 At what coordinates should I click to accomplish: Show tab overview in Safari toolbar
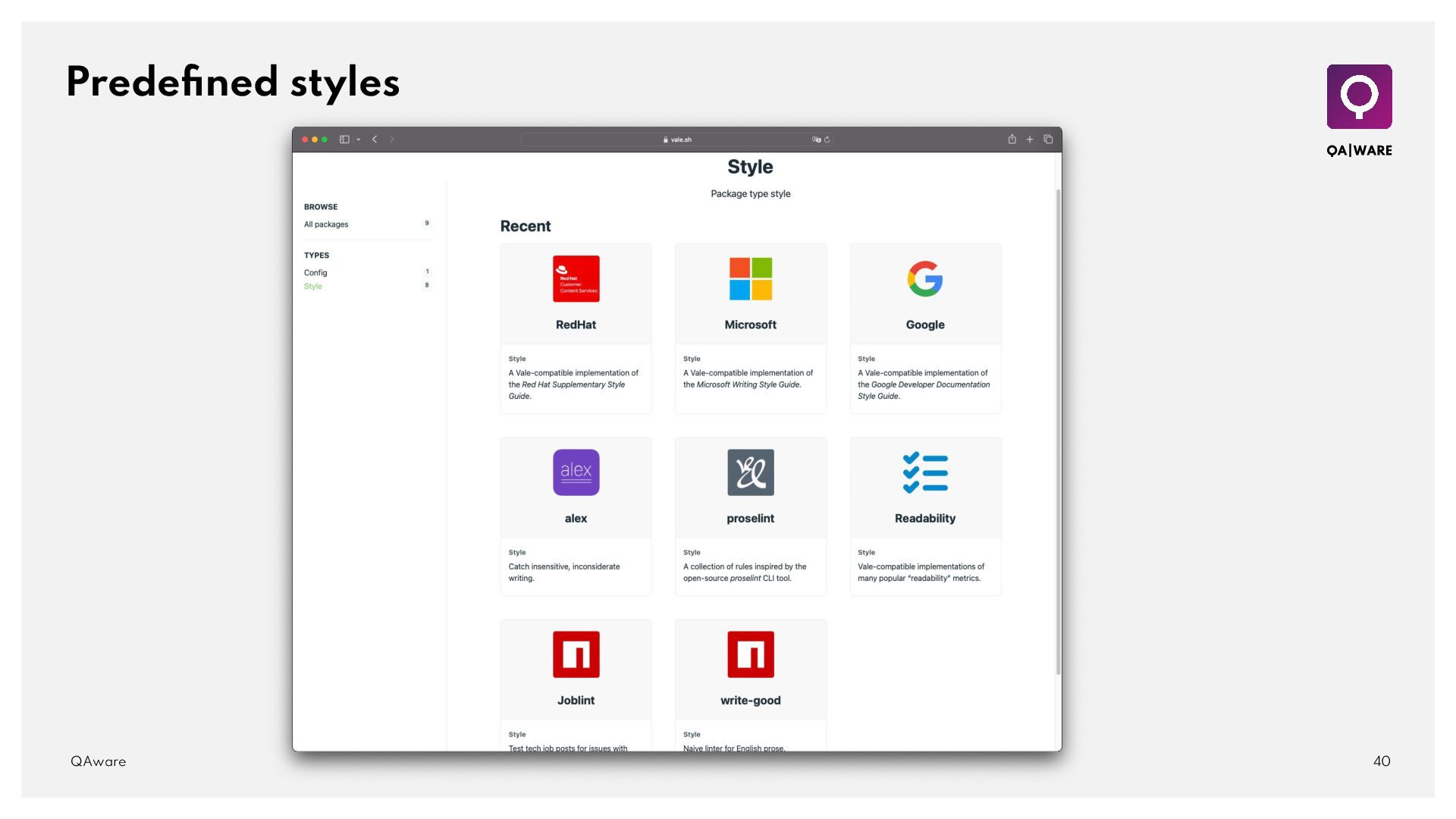(x=1048, y=140)
